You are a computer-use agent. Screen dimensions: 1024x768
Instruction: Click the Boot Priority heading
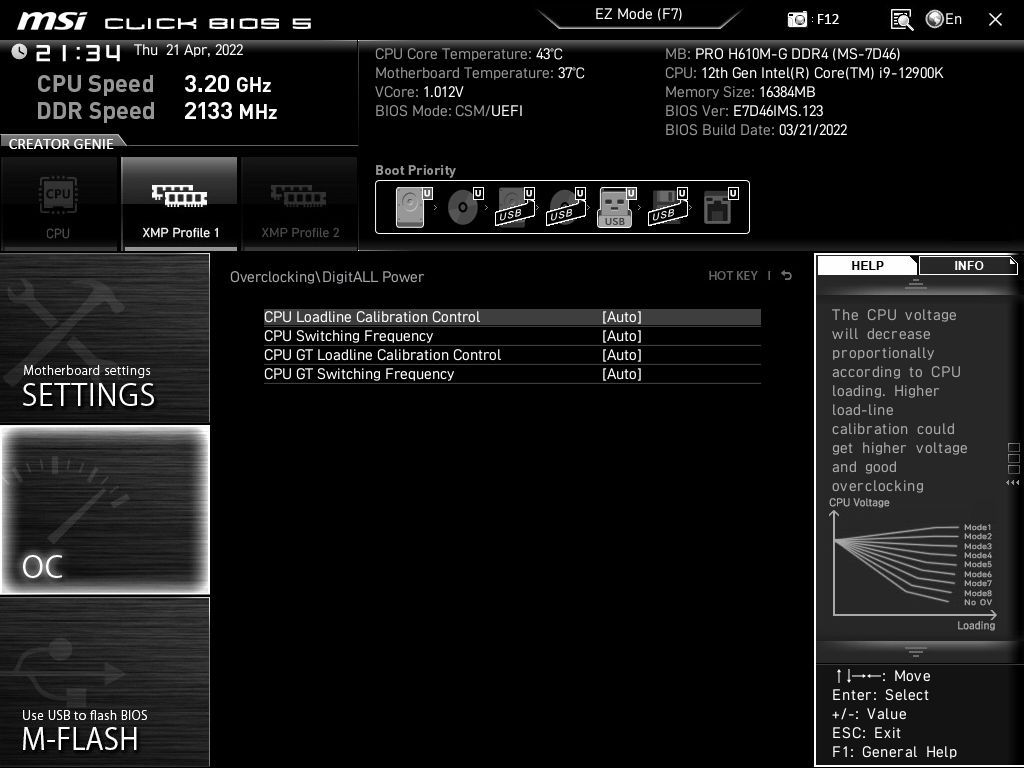415,170
